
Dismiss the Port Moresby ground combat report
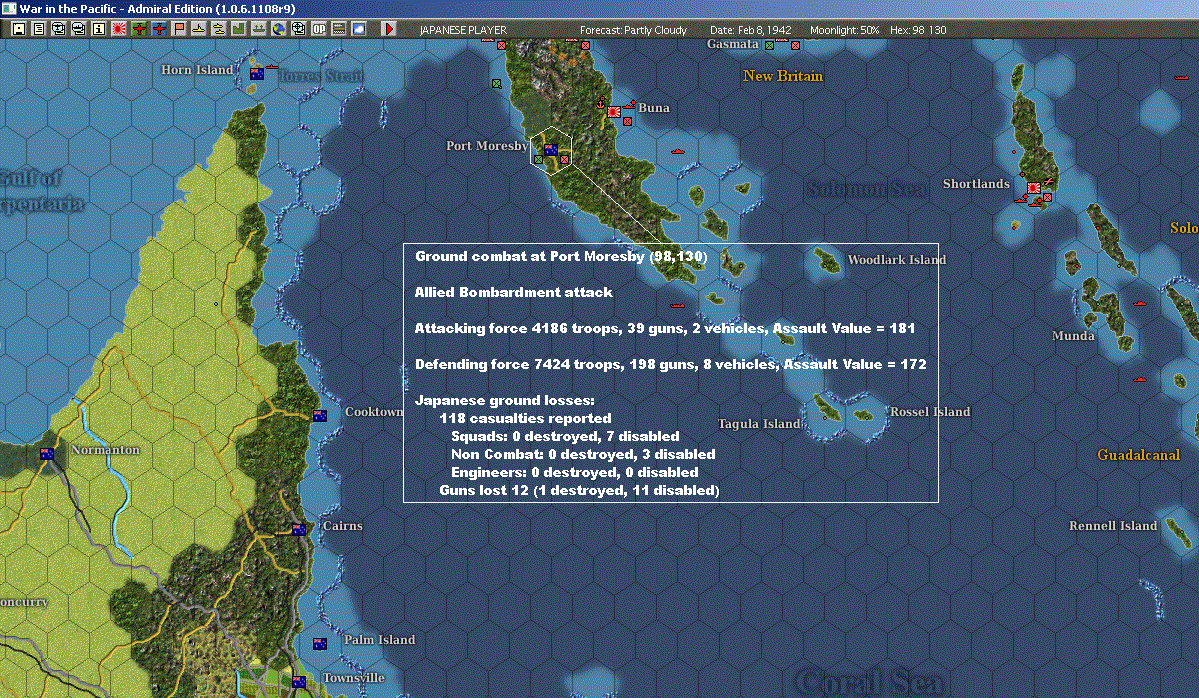(671, 372)
